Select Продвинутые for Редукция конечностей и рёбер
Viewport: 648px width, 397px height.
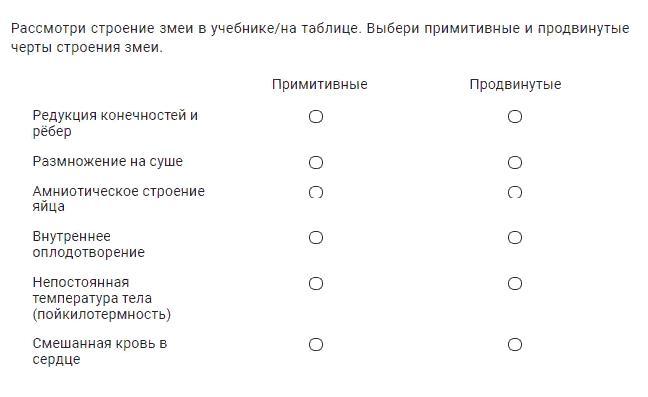coord(515,116)
